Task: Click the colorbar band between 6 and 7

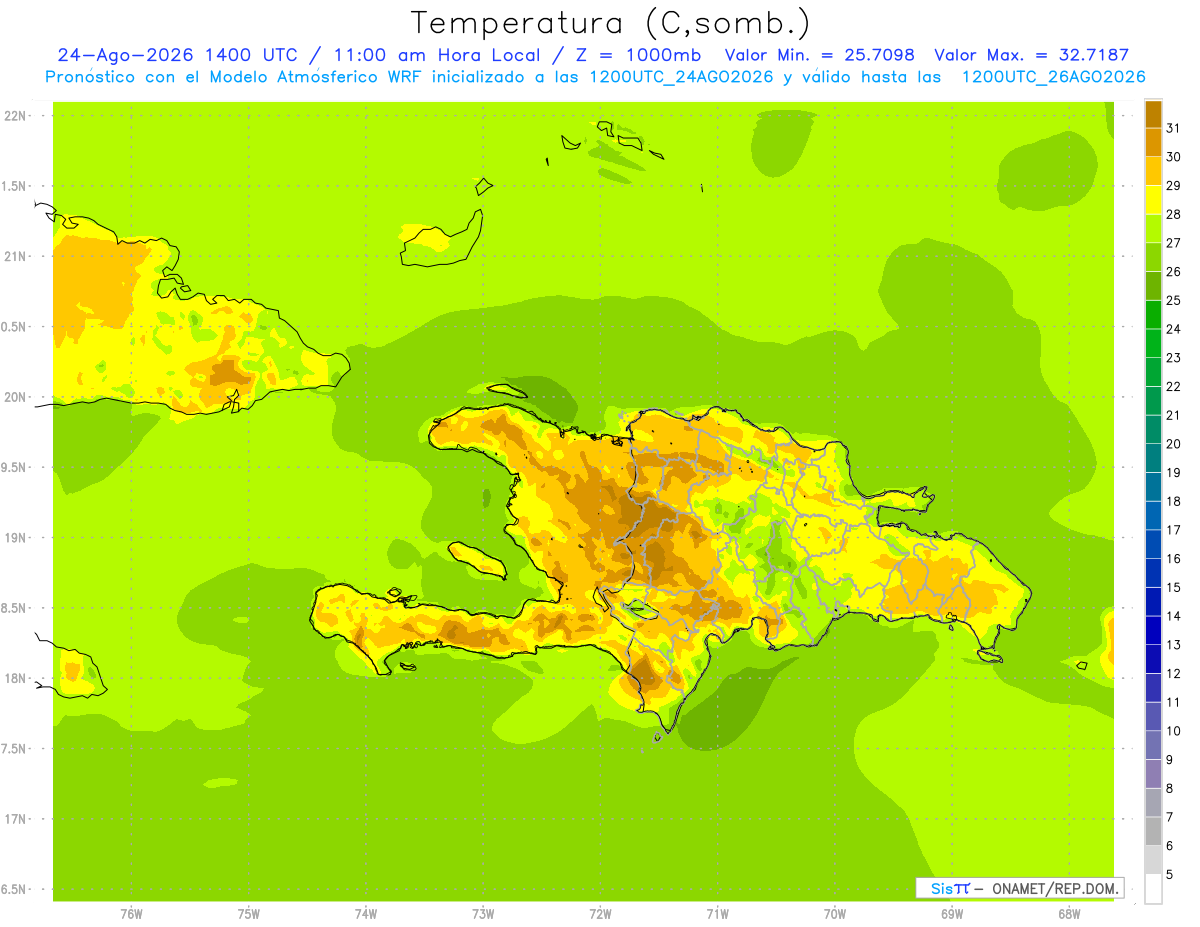Action: [1153, 831]
